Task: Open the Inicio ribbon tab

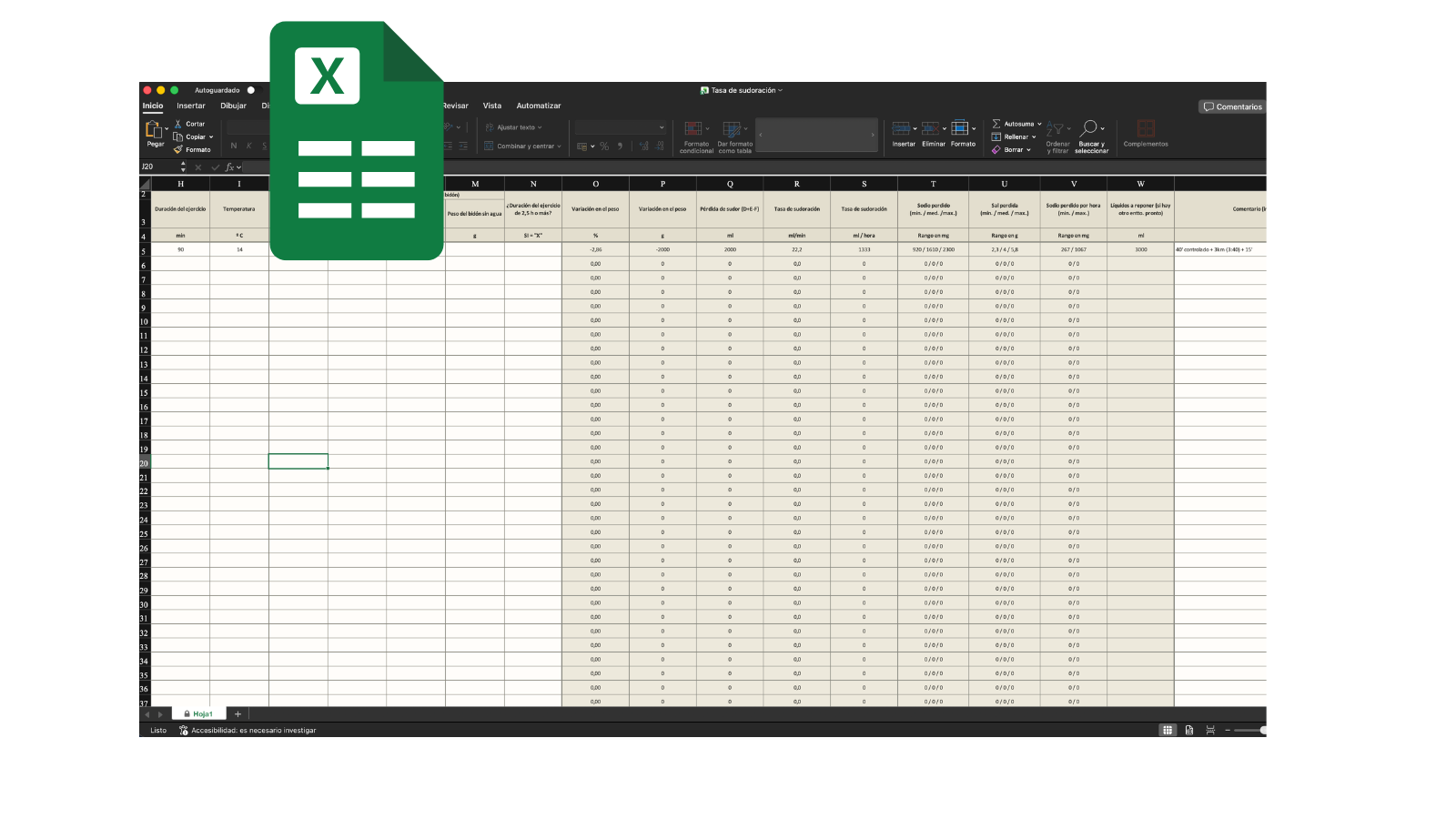Action: (x=153, y=106)
